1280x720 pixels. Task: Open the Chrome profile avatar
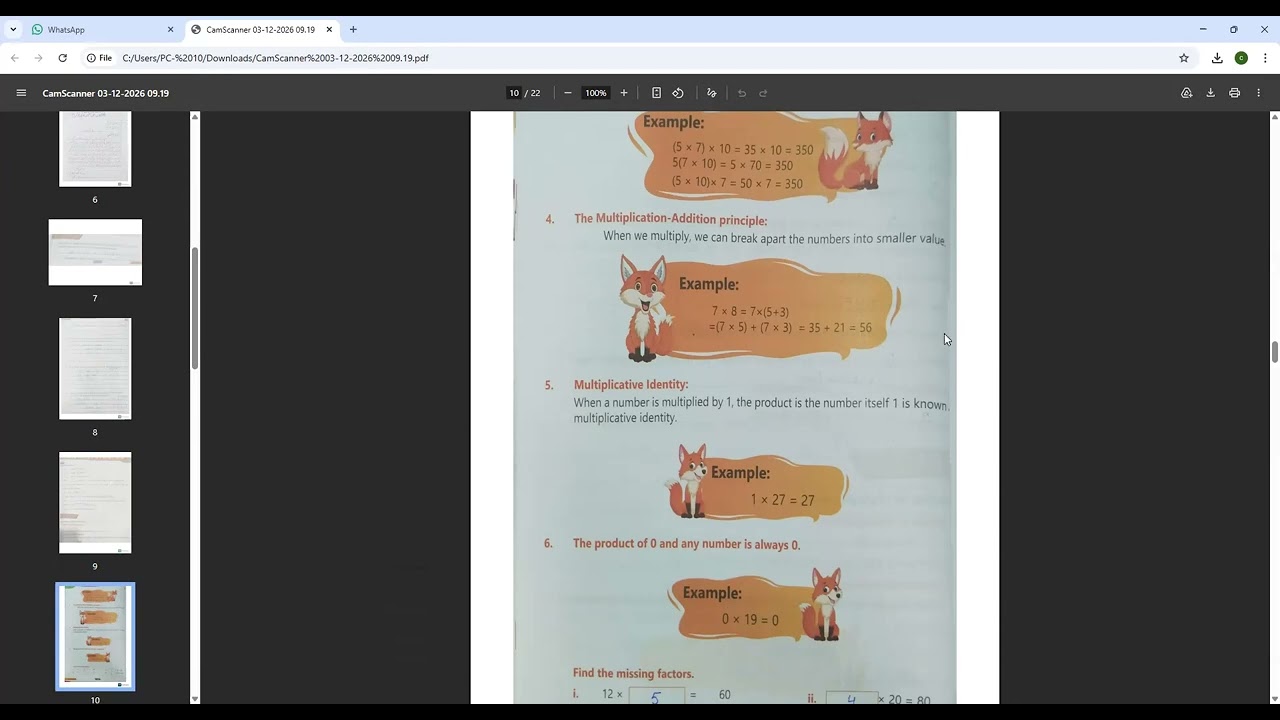(1241, 58)
